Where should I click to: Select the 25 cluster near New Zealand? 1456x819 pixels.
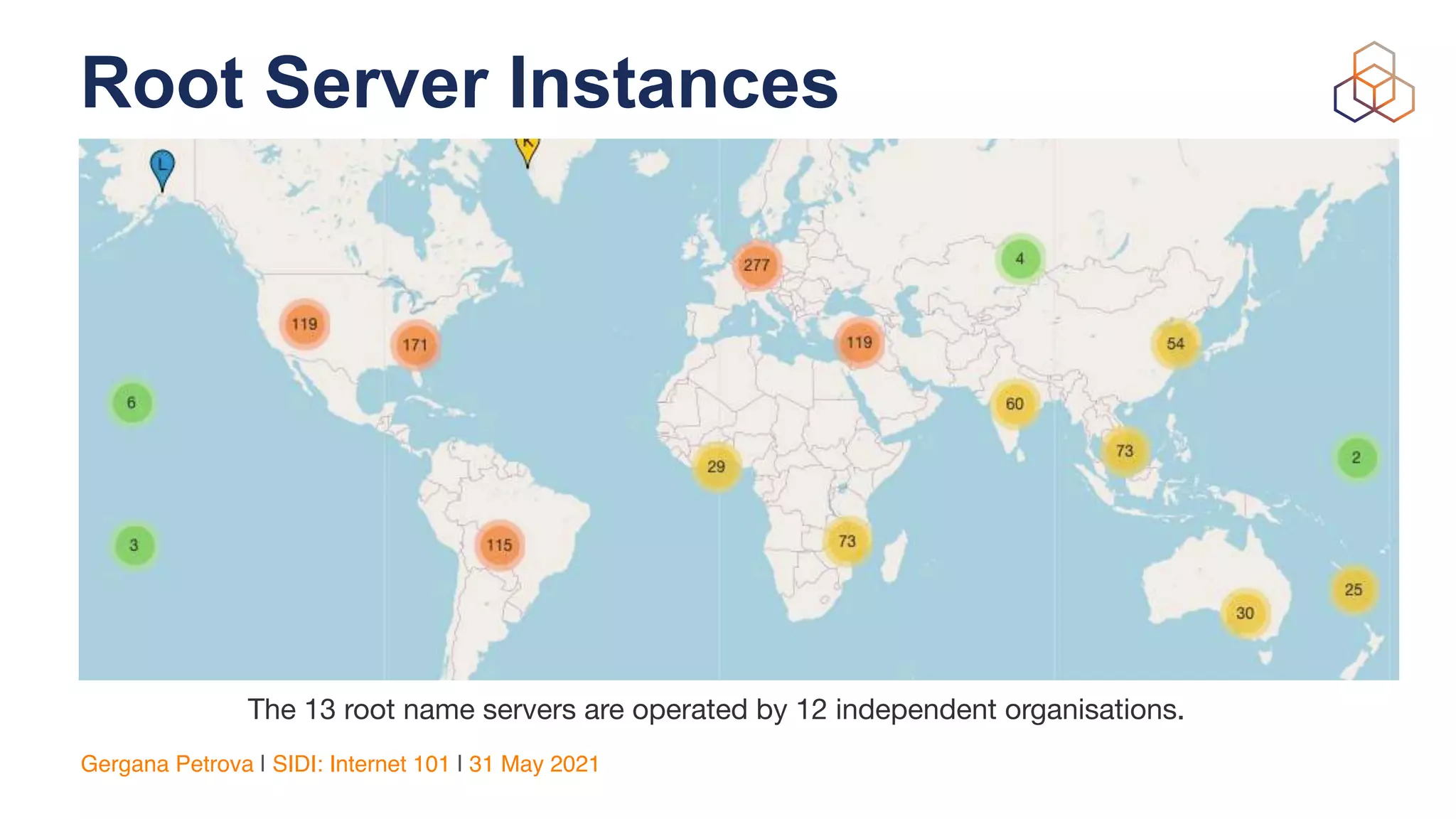click(1354, 590)
